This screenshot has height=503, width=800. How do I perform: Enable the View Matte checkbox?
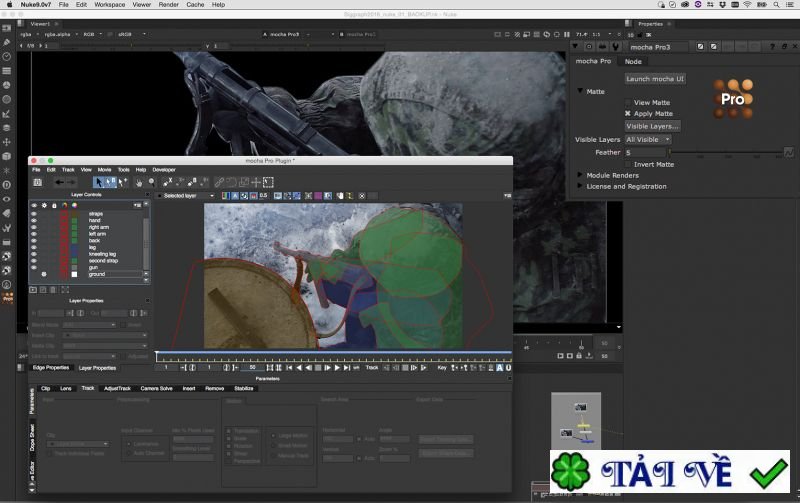click(628, 102)
